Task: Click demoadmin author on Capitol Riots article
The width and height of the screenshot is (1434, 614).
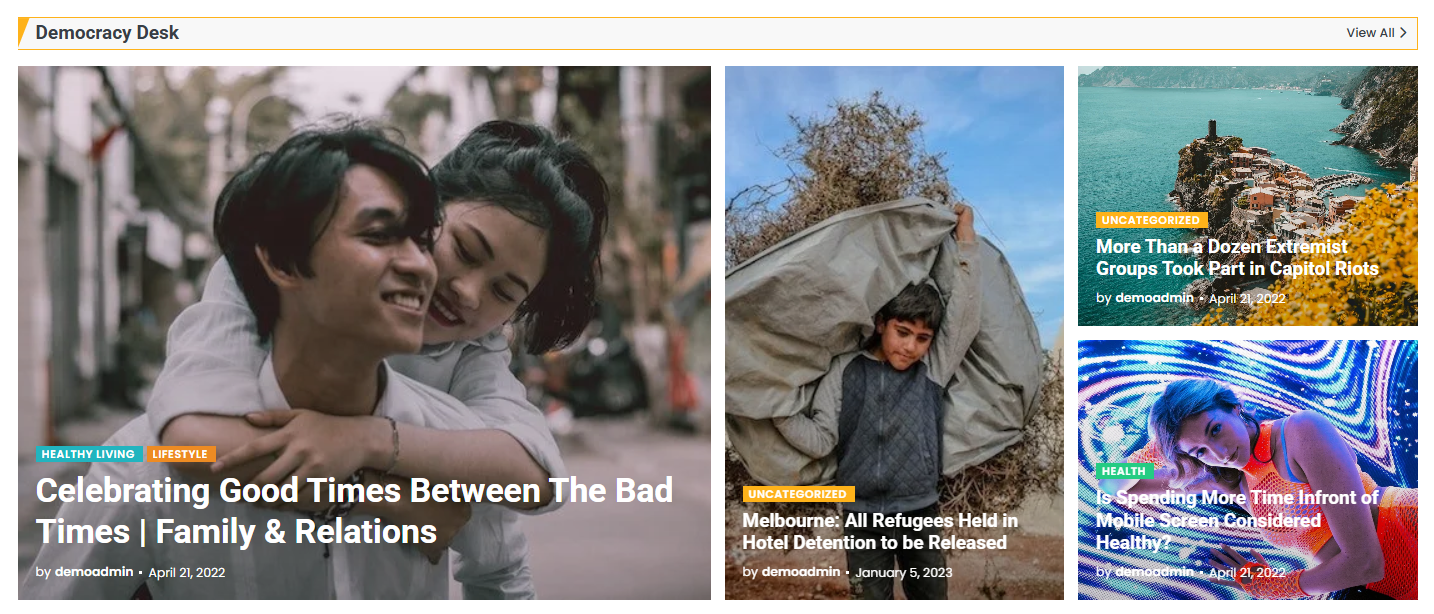Action: click(x=1155, y=298)
